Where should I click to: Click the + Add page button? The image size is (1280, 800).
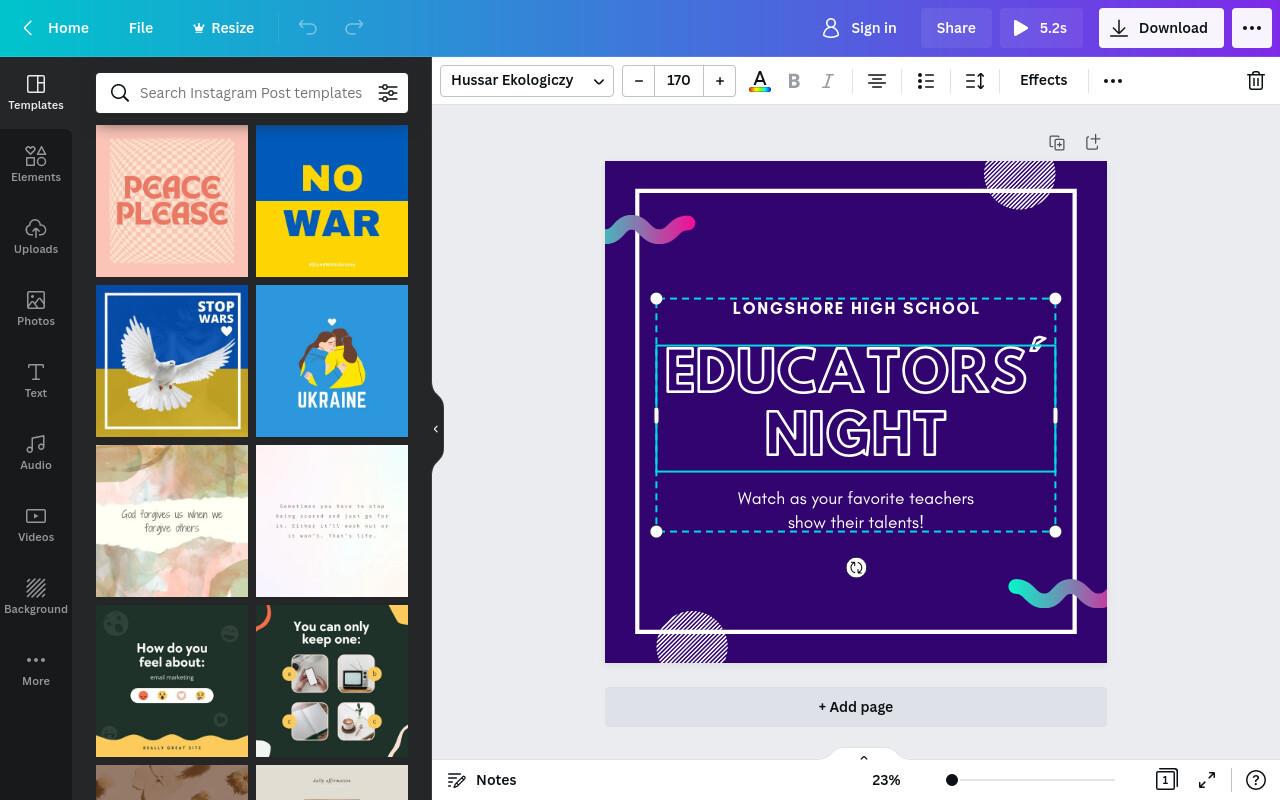[x=856, y=707]
